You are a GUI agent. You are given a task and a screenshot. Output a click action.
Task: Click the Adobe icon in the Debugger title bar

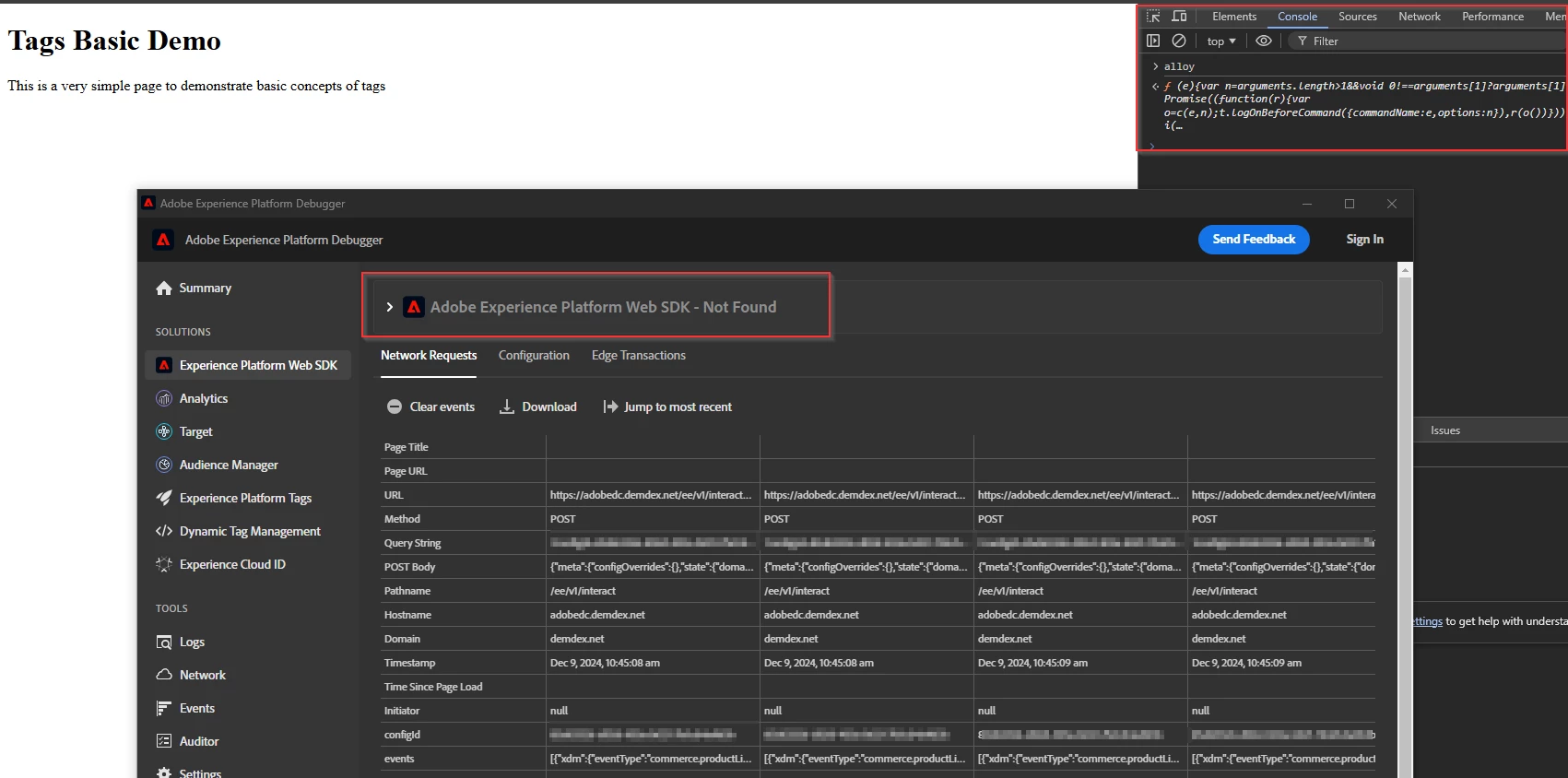click(148, 203)
